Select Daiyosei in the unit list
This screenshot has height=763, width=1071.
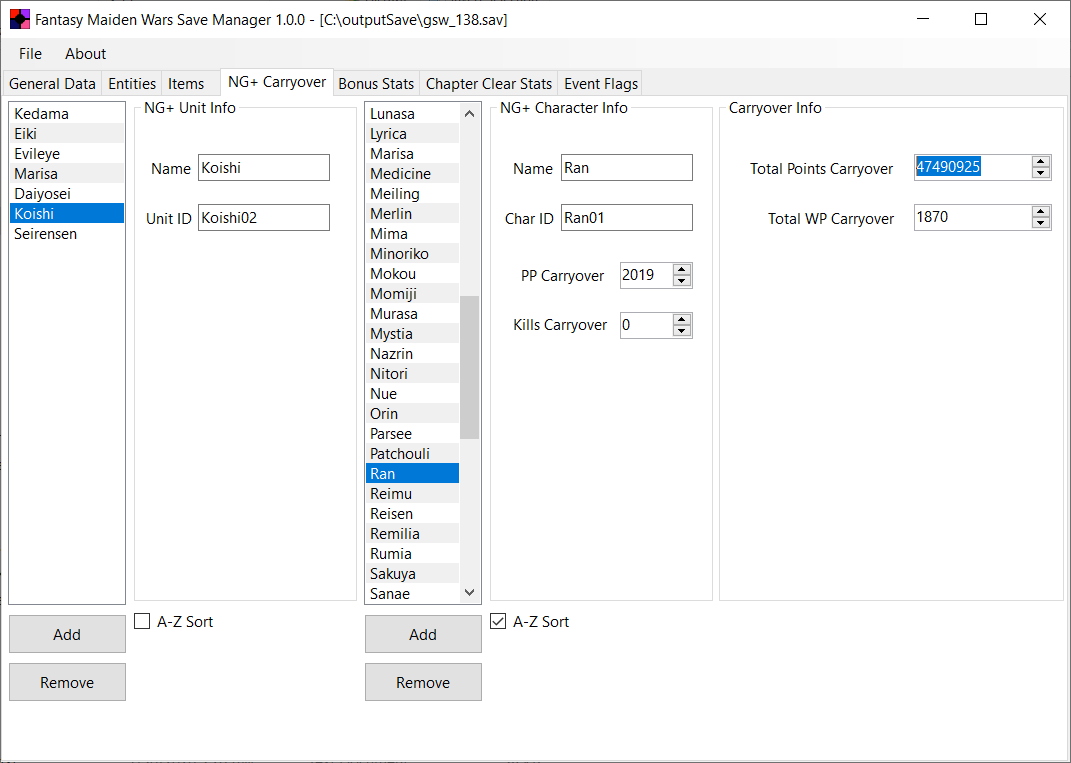[x=67, y=193]
